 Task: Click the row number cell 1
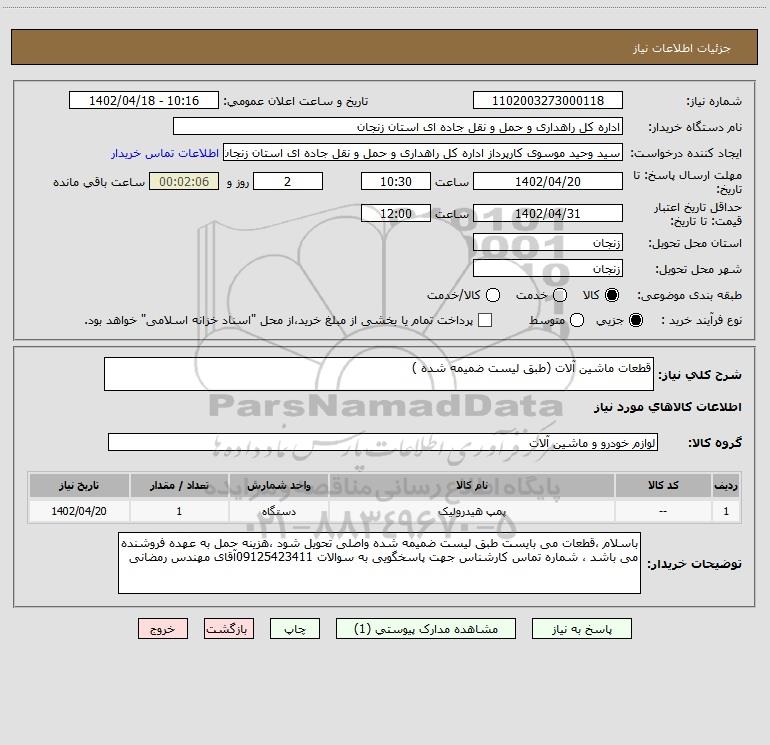click(726, 511)
